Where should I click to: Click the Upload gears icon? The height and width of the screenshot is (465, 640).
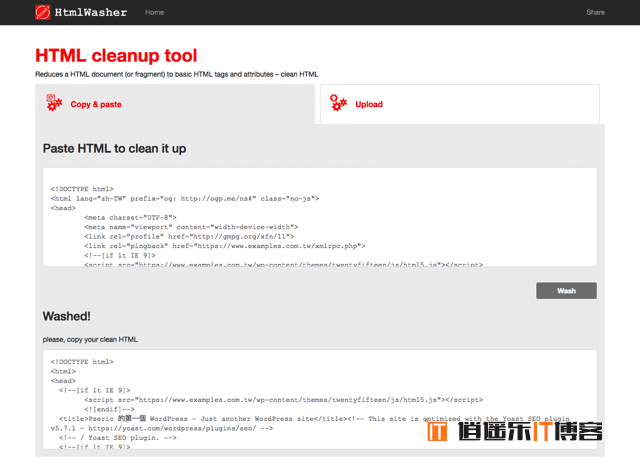coord(338,103)
